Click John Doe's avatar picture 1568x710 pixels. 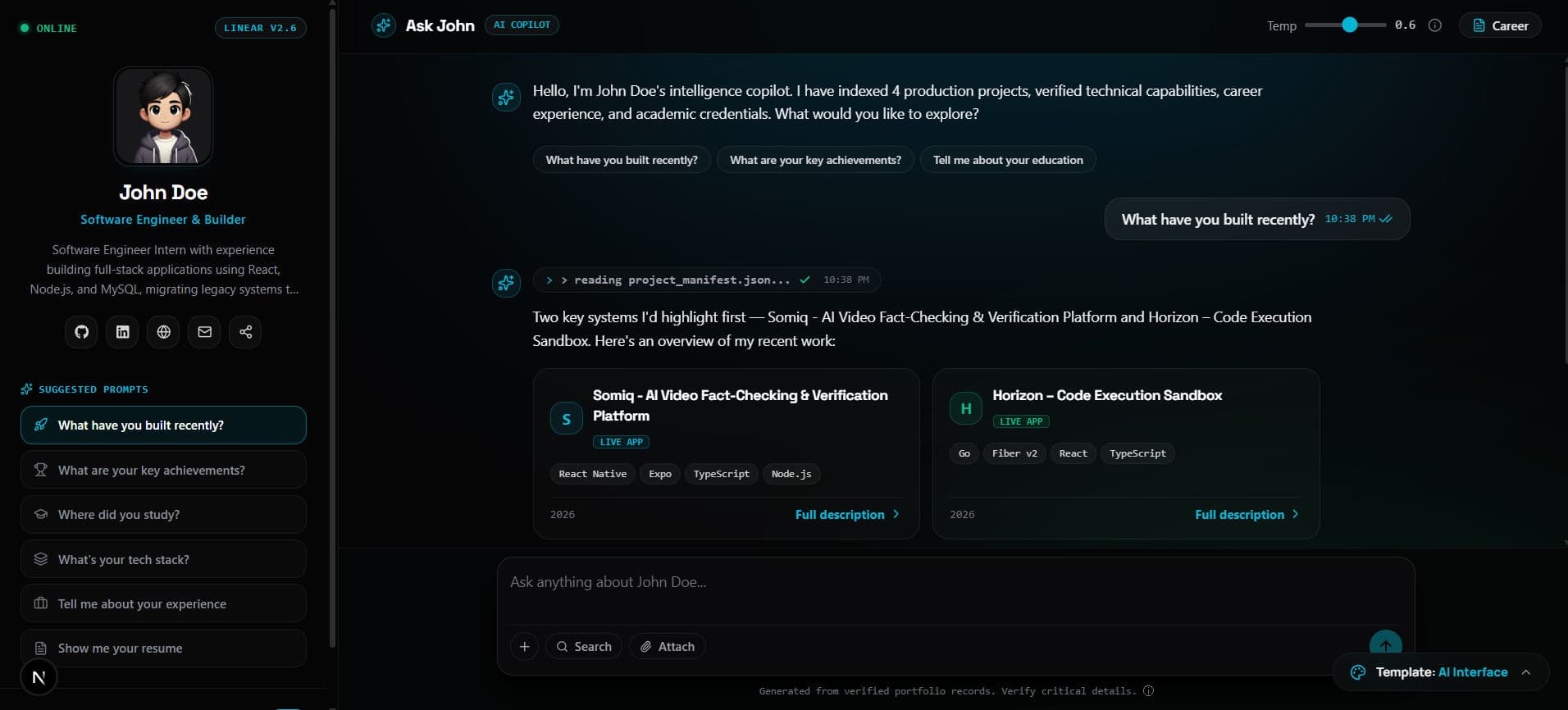coord(163,116)
